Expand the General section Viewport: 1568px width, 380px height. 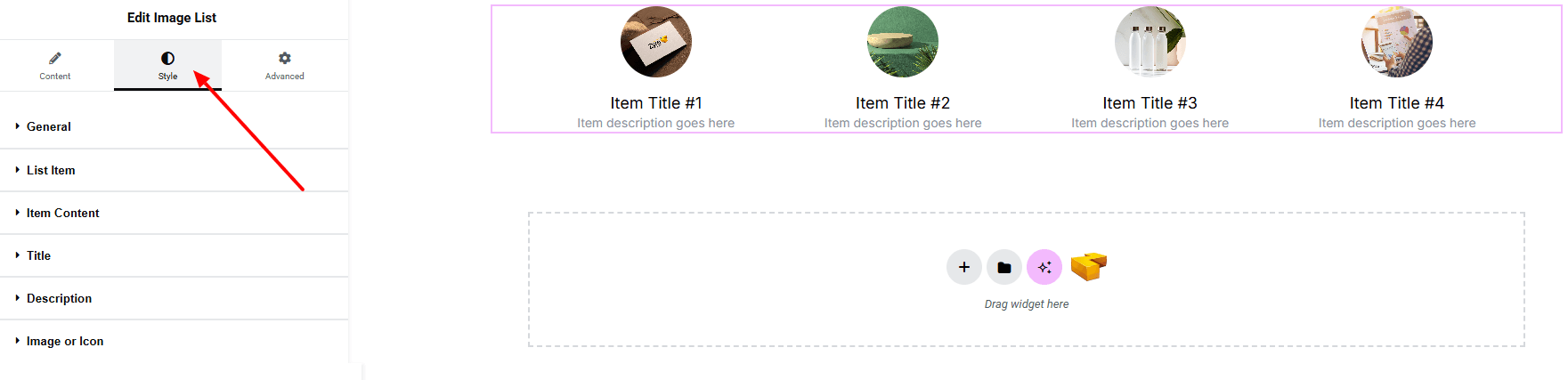click(49, 127)
